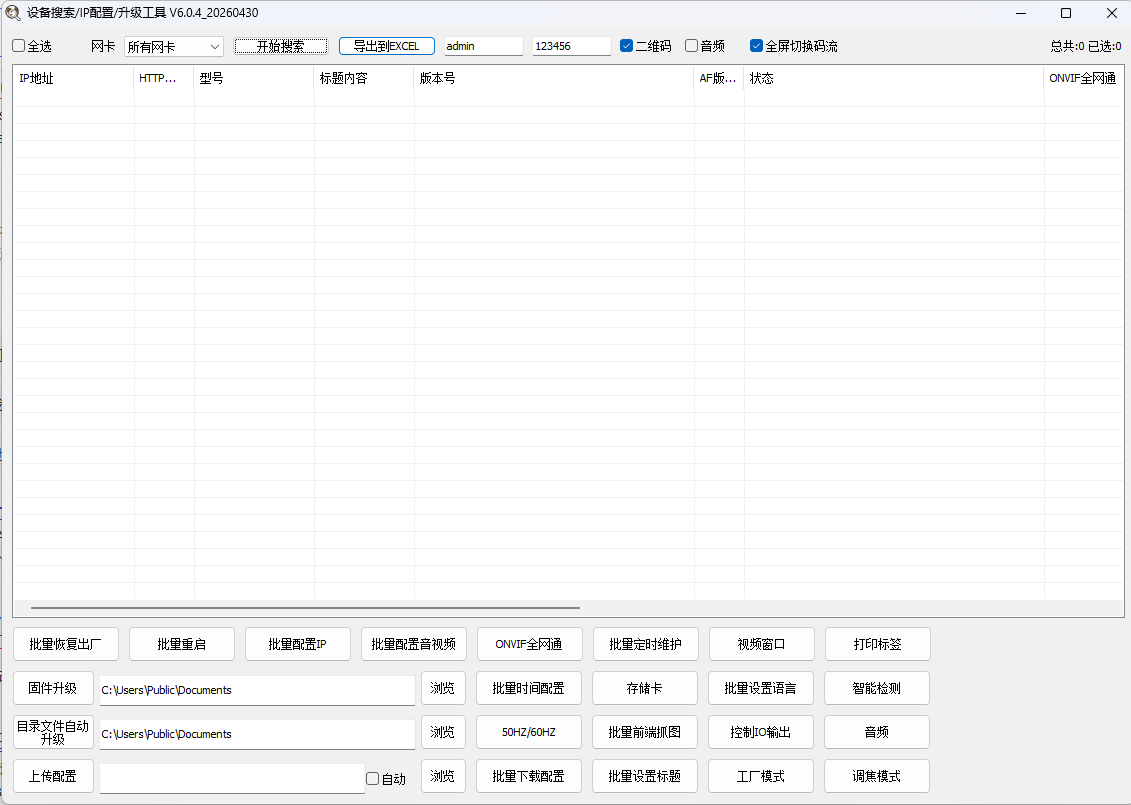The width and height of the screenshot is (1131, 805).
Task: Click 浏览 next to 固件升级 path
Action: [x=443, y=688]
